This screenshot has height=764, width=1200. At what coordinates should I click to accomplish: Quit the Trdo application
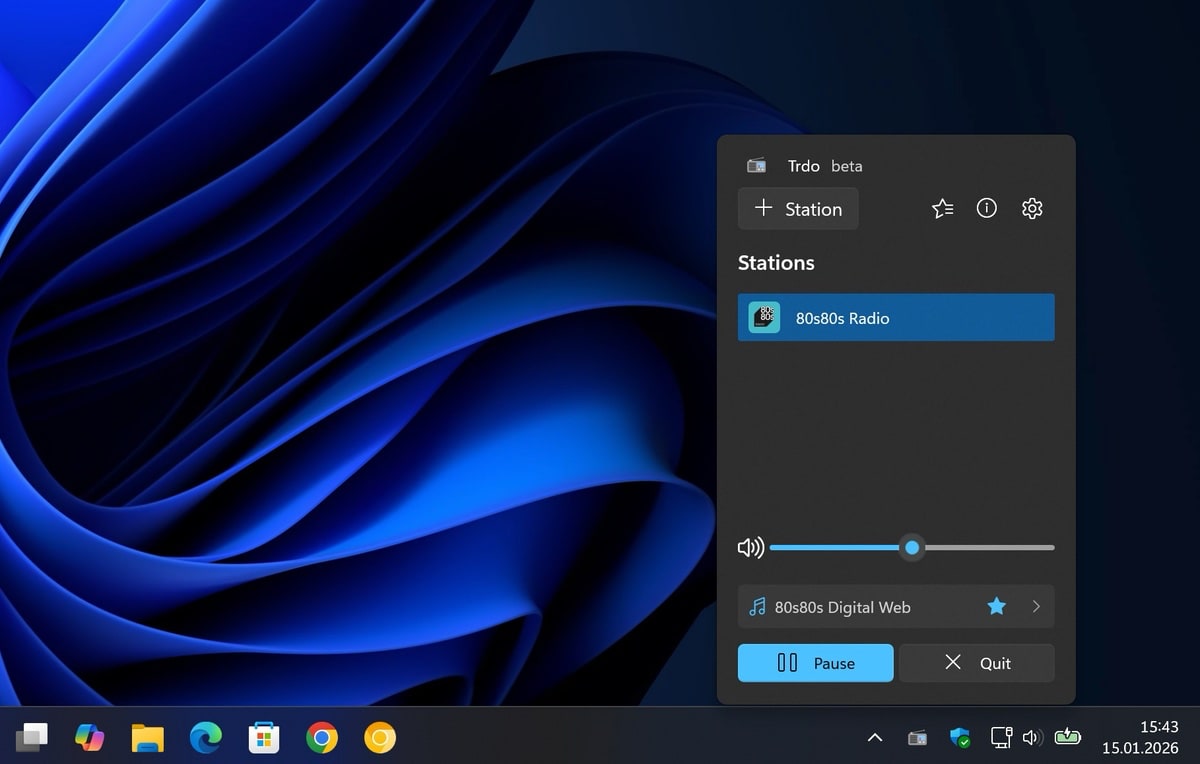977,663
